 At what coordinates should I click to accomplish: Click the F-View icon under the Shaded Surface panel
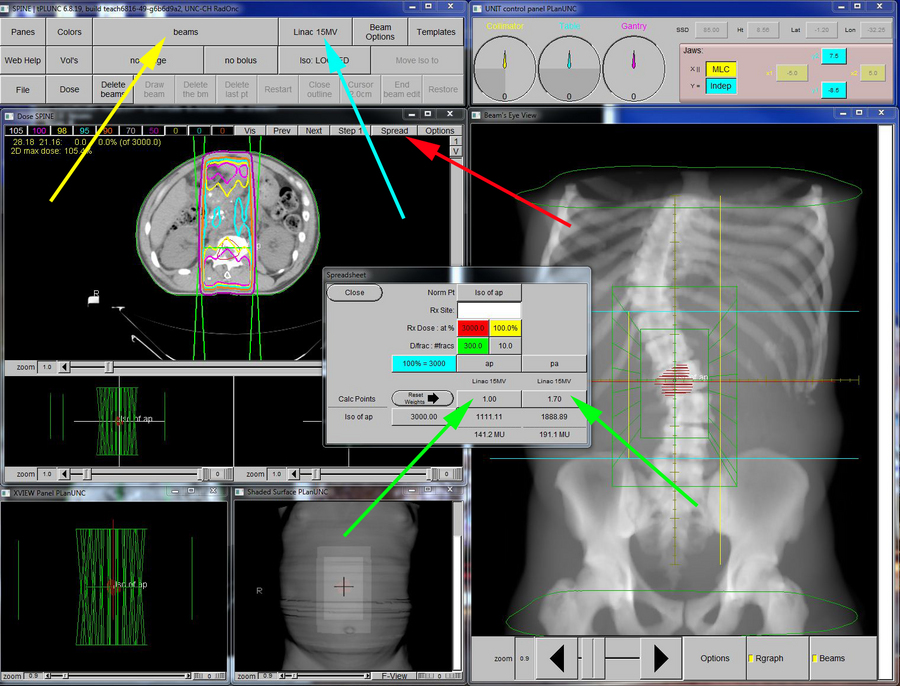coord(394,676)
